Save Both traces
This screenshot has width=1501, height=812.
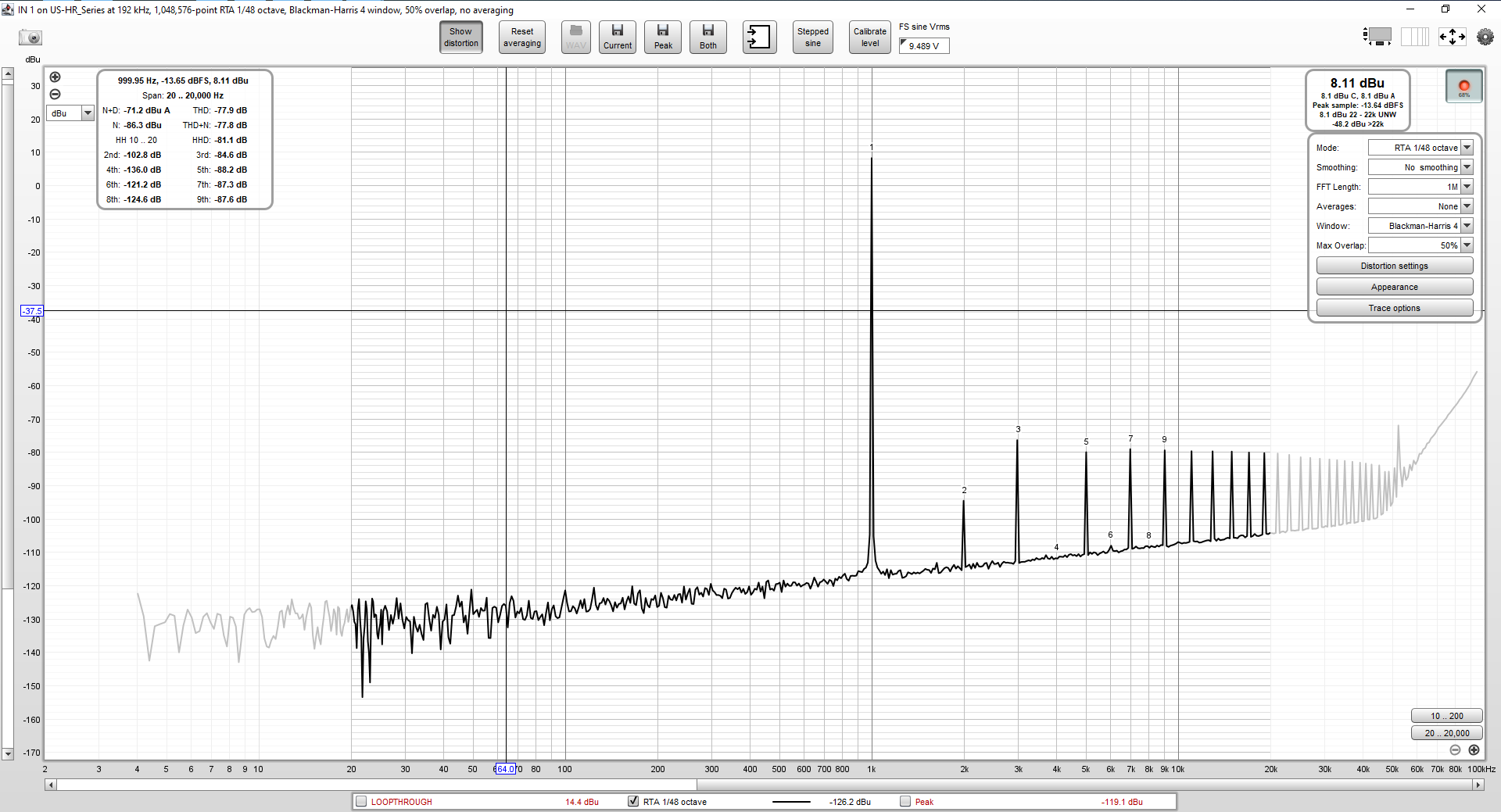[x=708, y=37]
